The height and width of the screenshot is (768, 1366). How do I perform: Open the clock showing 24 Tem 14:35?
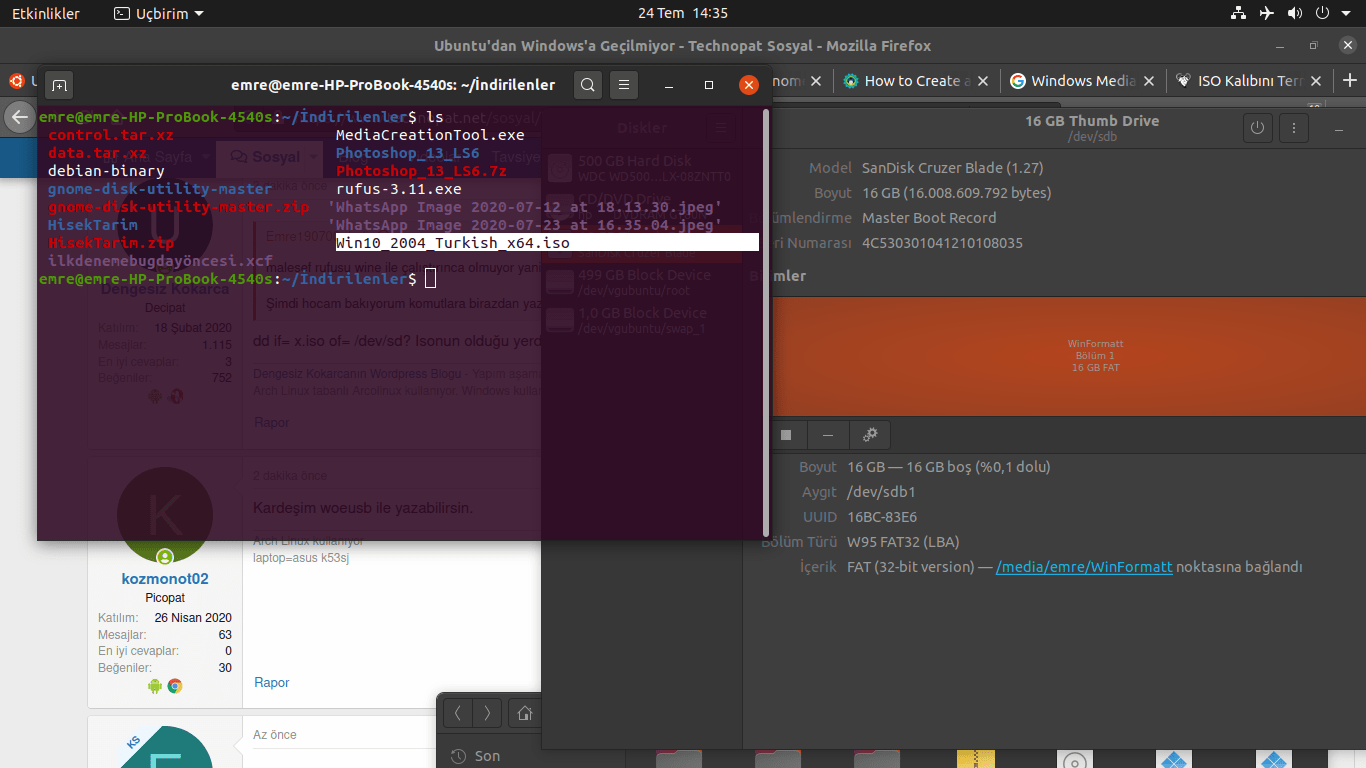pos(683,13)
